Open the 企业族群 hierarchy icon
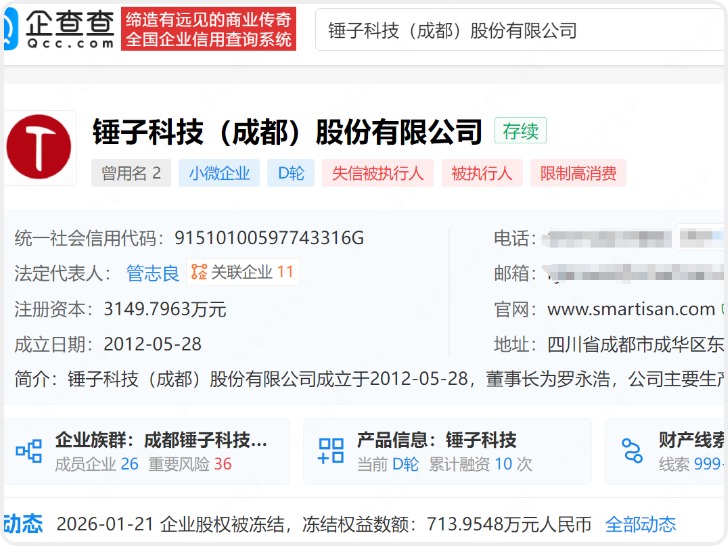This screenshot has height=548, width=728. 29,450
